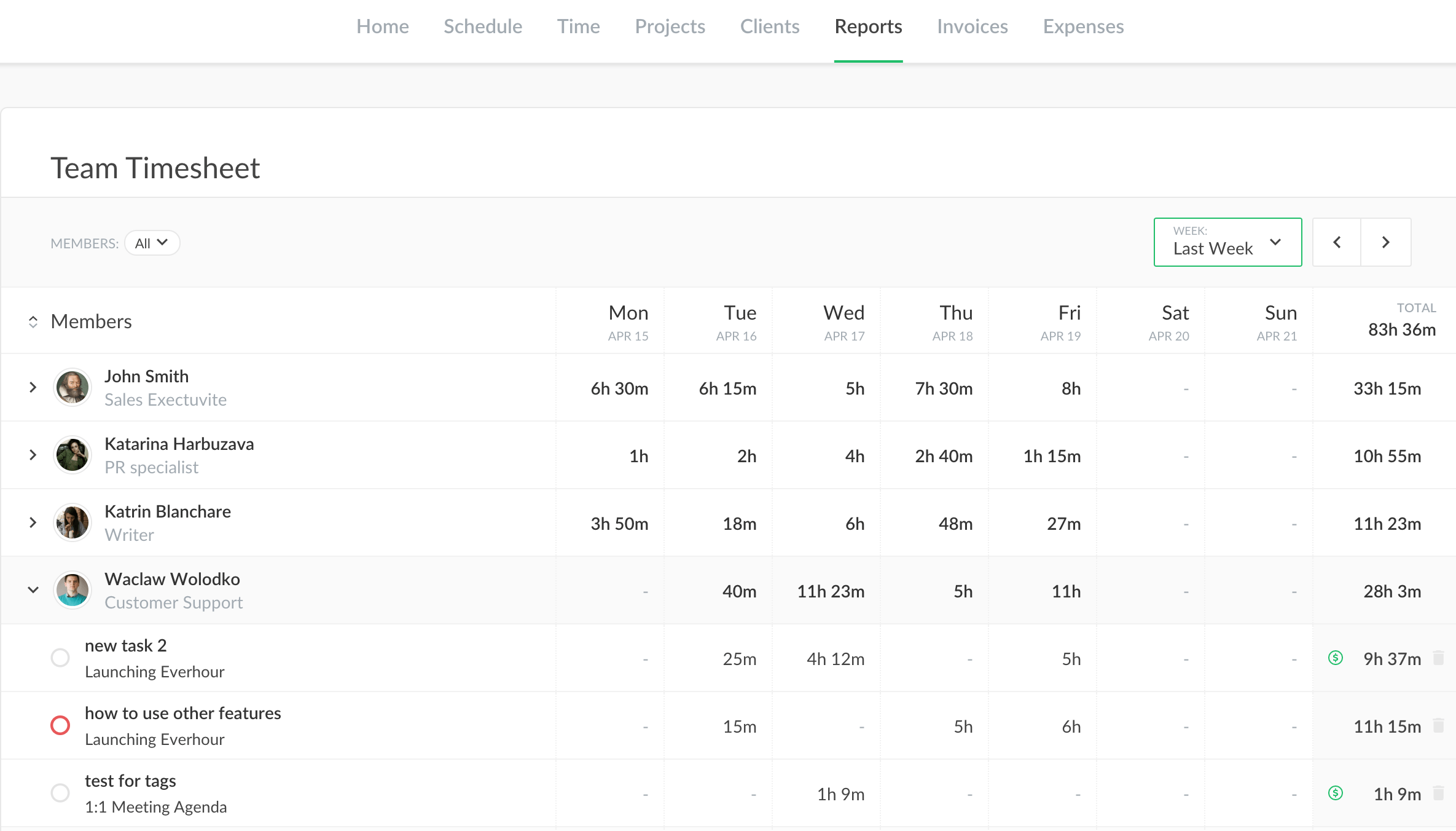Expand John Smith's row
Screen dimensions: 1456x831
tap(33, 387)
